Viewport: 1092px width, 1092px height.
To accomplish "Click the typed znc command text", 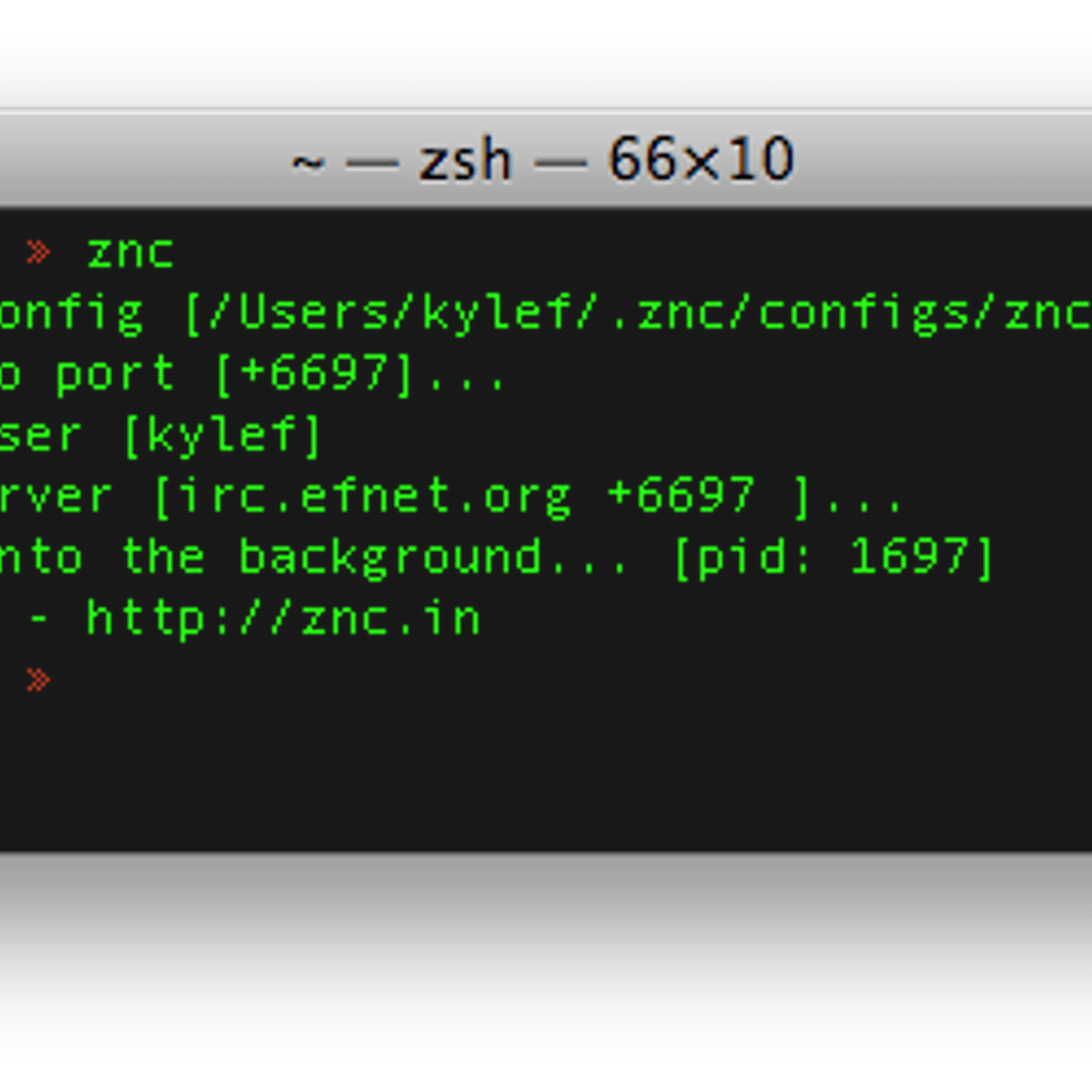I will pos(129,252).
